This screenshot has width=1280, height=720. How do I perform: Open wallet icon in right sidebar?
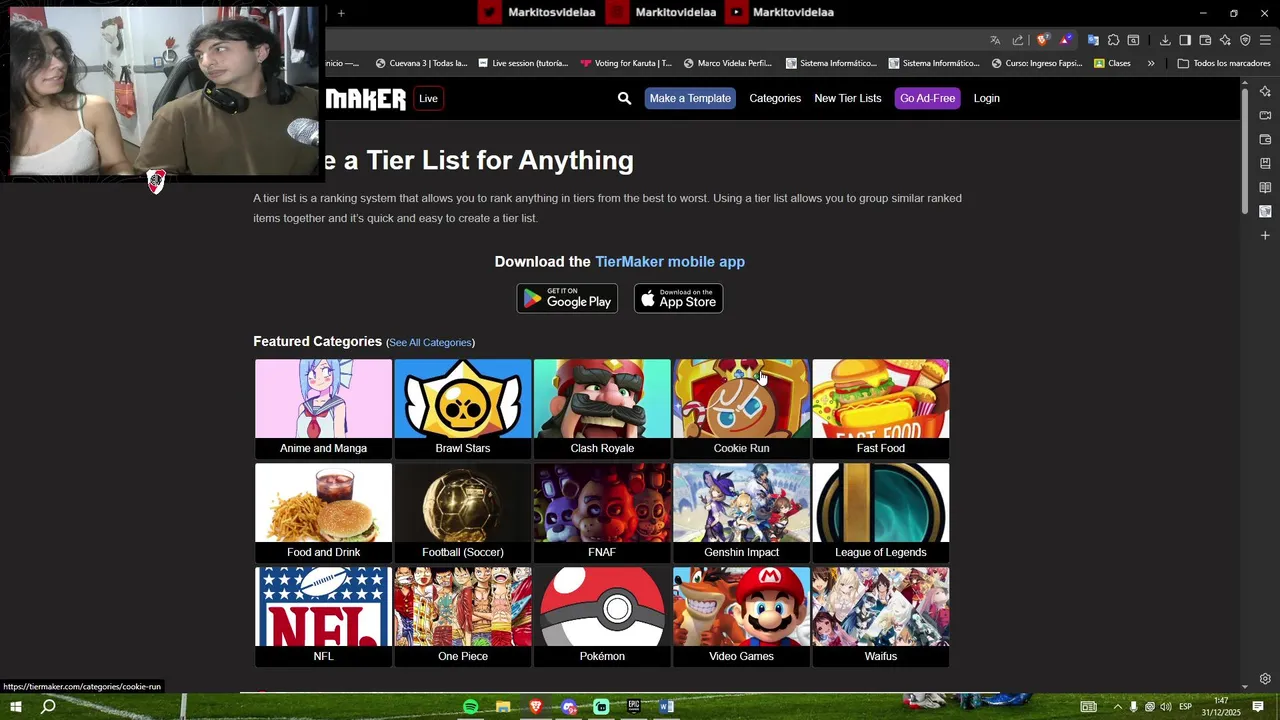(x=1265, y=139)
